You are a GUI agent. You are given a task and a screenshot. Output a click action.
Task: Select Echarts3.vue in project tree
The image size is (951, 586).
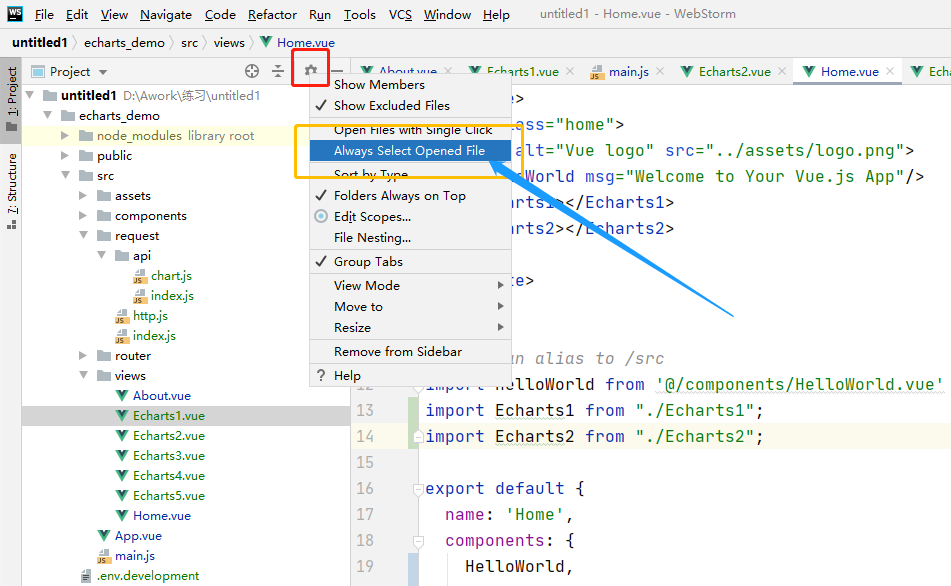click(x=169, y=456)
